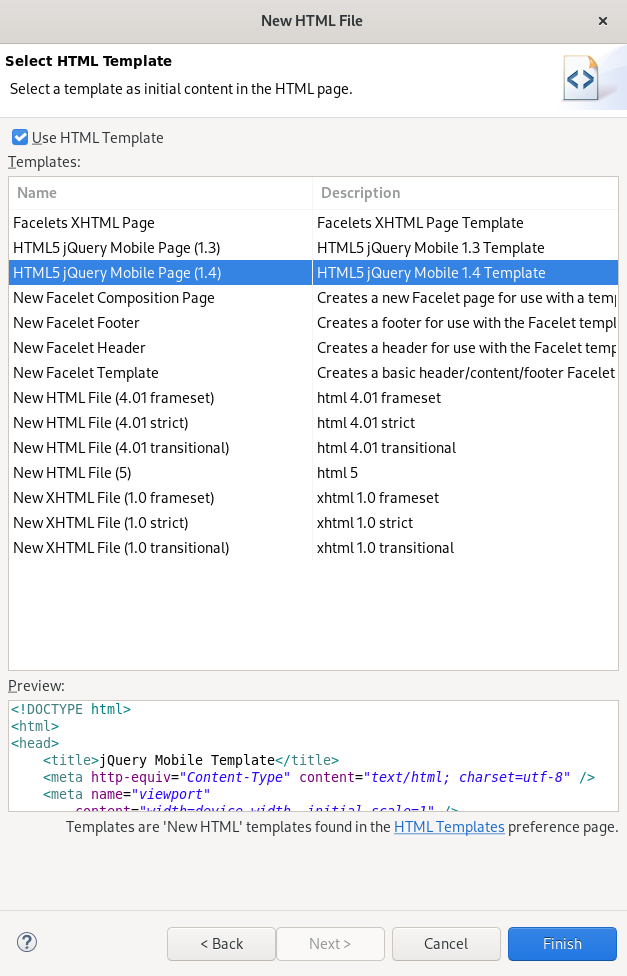Choose the New HTML File (5) template
The width and height of the screenshot is (627, 976).
coord(72,473)
